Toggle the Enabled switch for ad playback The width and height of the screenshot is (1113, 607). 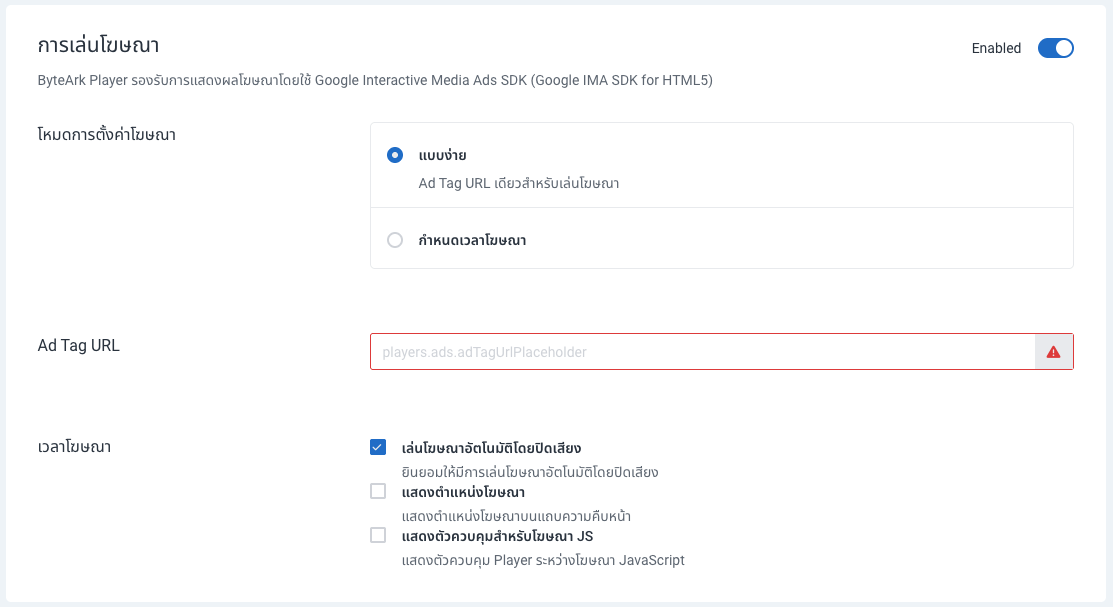1055,48
